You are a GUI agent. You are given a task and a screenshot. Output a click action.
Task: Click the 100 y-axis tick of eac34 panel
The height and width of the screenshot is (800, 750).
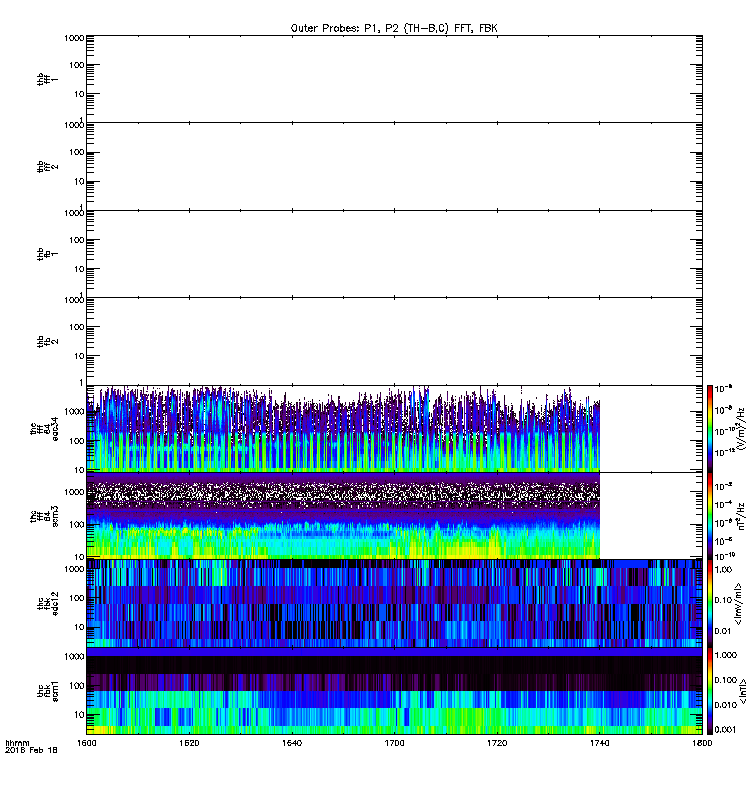[78, 441]
